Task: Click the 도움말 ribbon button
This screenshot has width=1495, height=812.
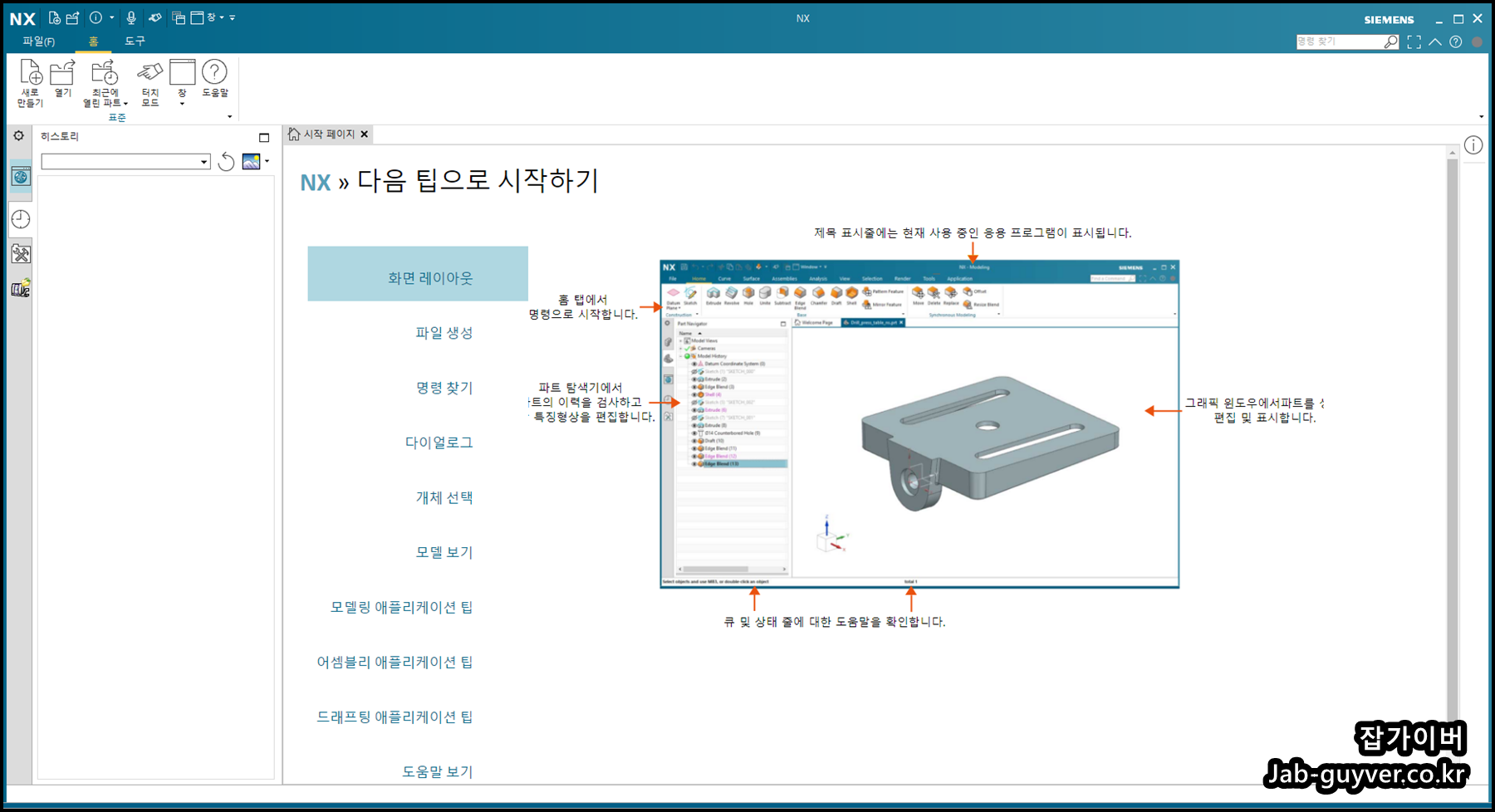Action: (x=215, y=79)
